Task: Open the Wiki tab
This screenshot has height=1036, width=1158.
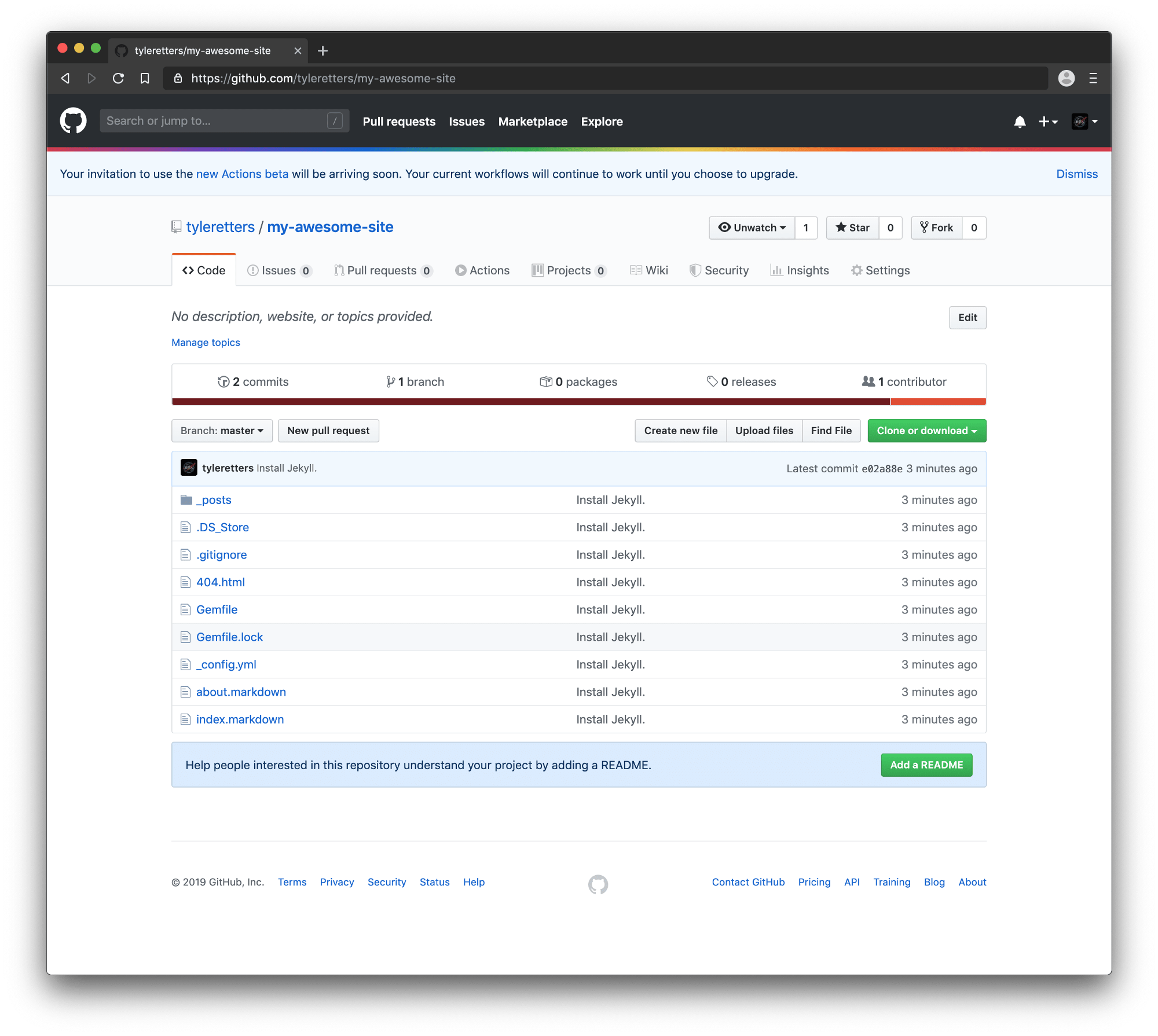Action: (x=649, y=270)
